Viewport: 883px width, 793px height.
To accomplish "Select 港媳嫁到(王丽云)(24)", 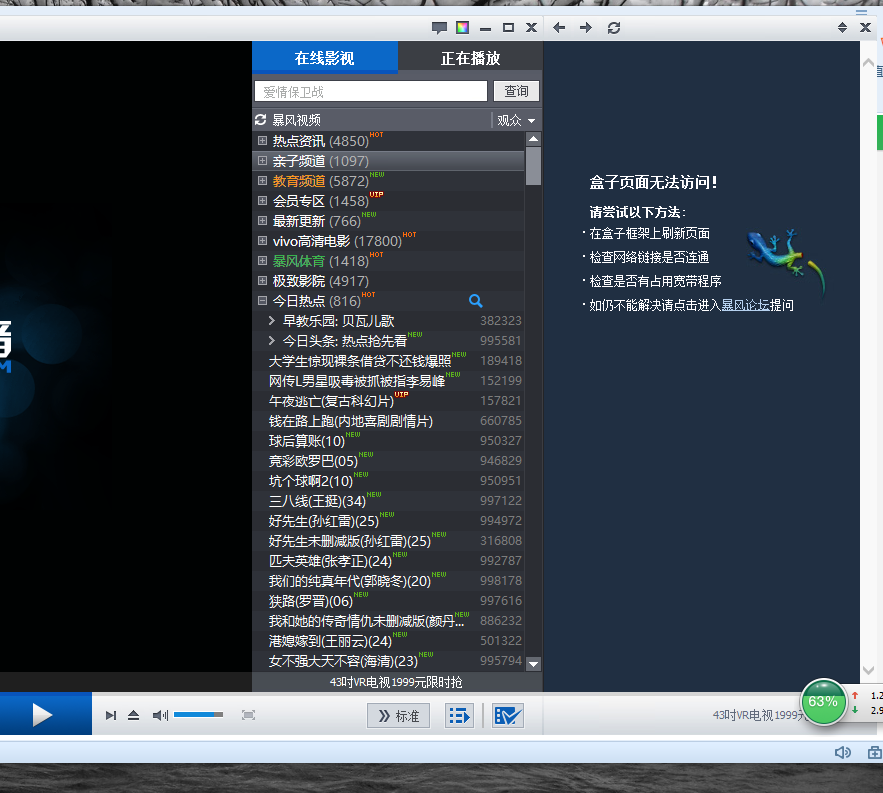I will click(330, 641).
